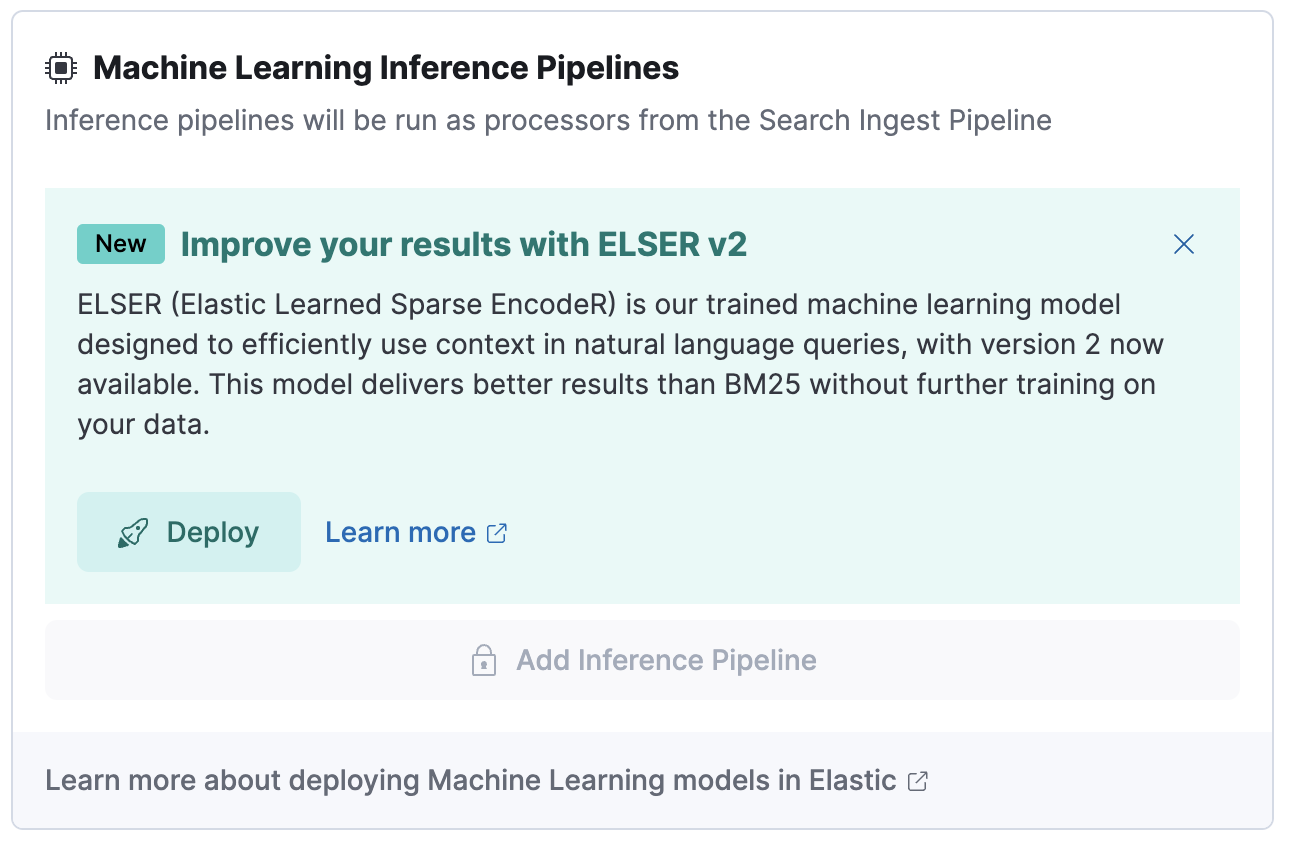Select the New badge icon
This screenshot has height=862, width=1292.
pos(120,243)
